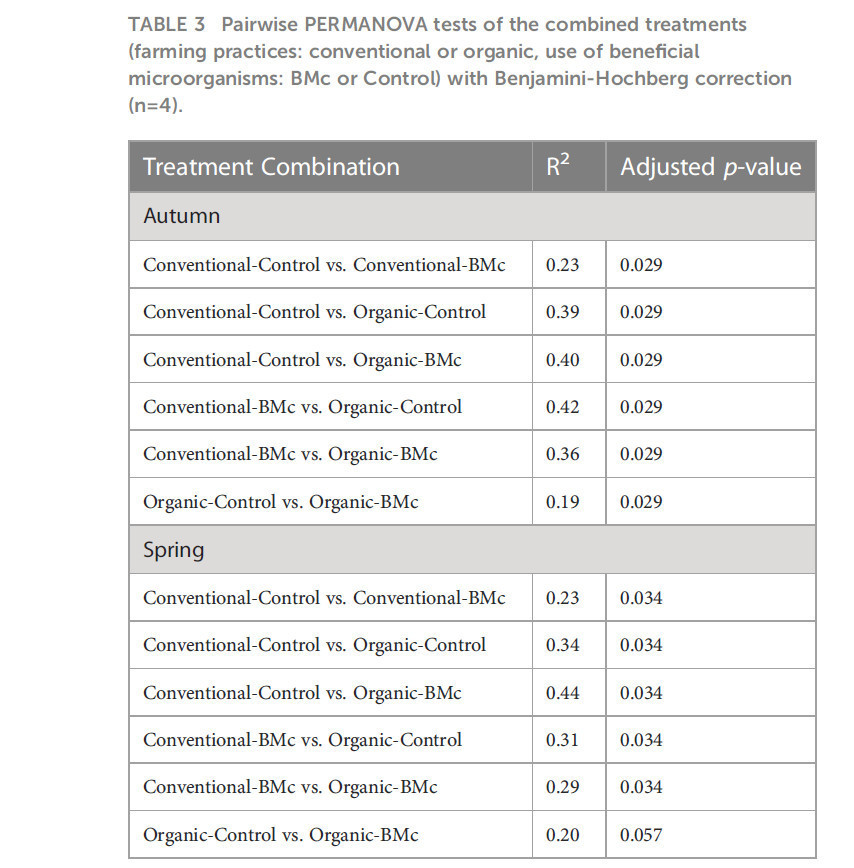Click Spring Conventional-Control vs. Conventional-BMc row
The image size is (854, 868).
[472, 598]
